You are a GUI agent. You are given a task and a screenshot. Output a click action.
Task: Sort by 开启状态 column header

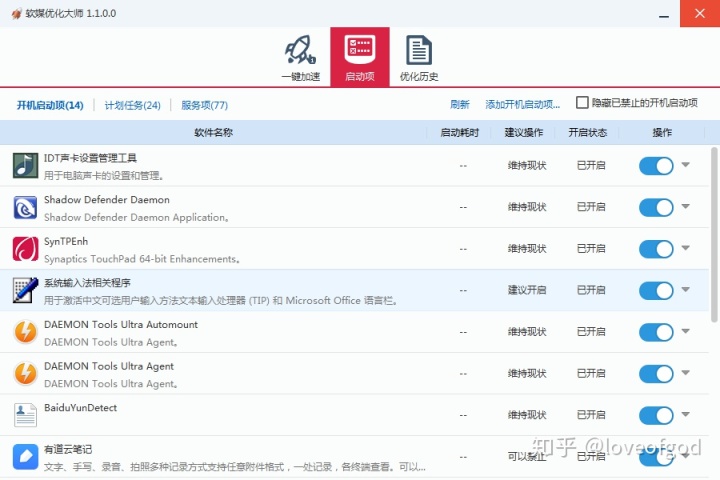[x=588, y=132]
